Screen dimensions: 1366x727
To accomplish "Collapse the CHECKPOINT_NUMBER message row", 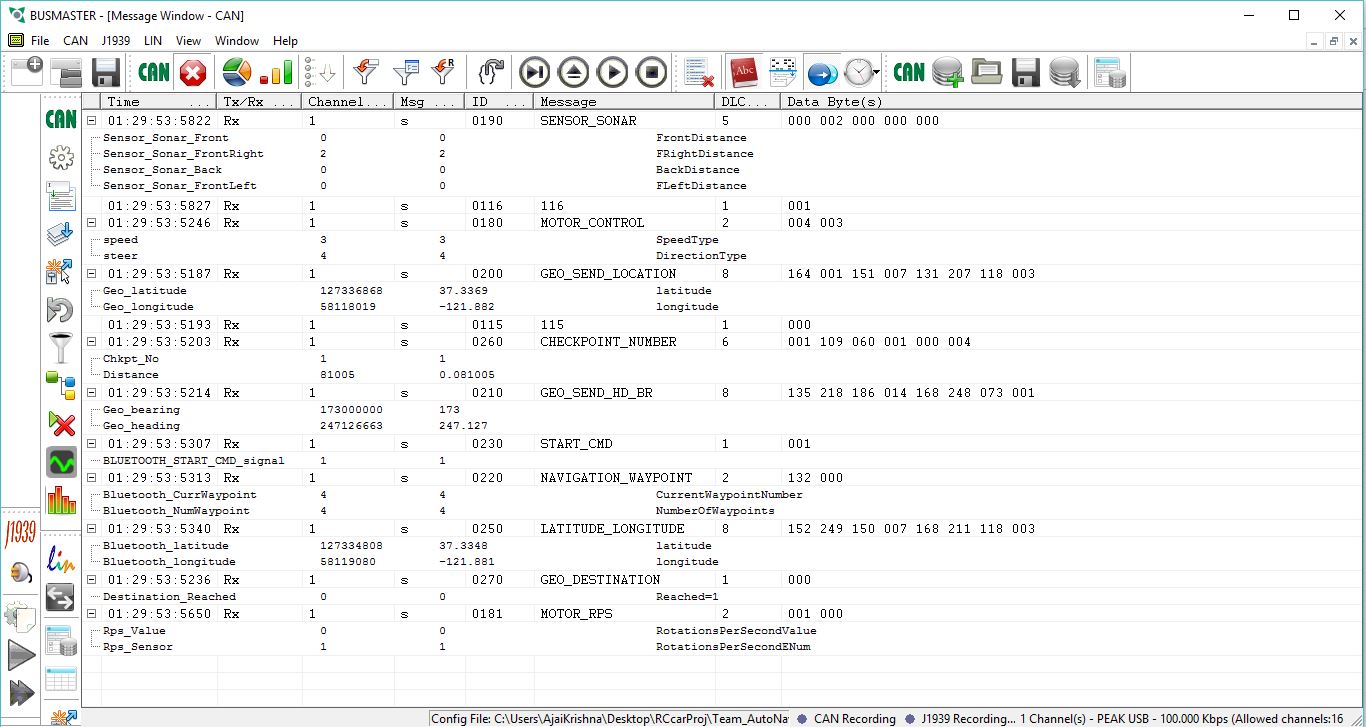I will pyautogui.click(x=91, y=342).
